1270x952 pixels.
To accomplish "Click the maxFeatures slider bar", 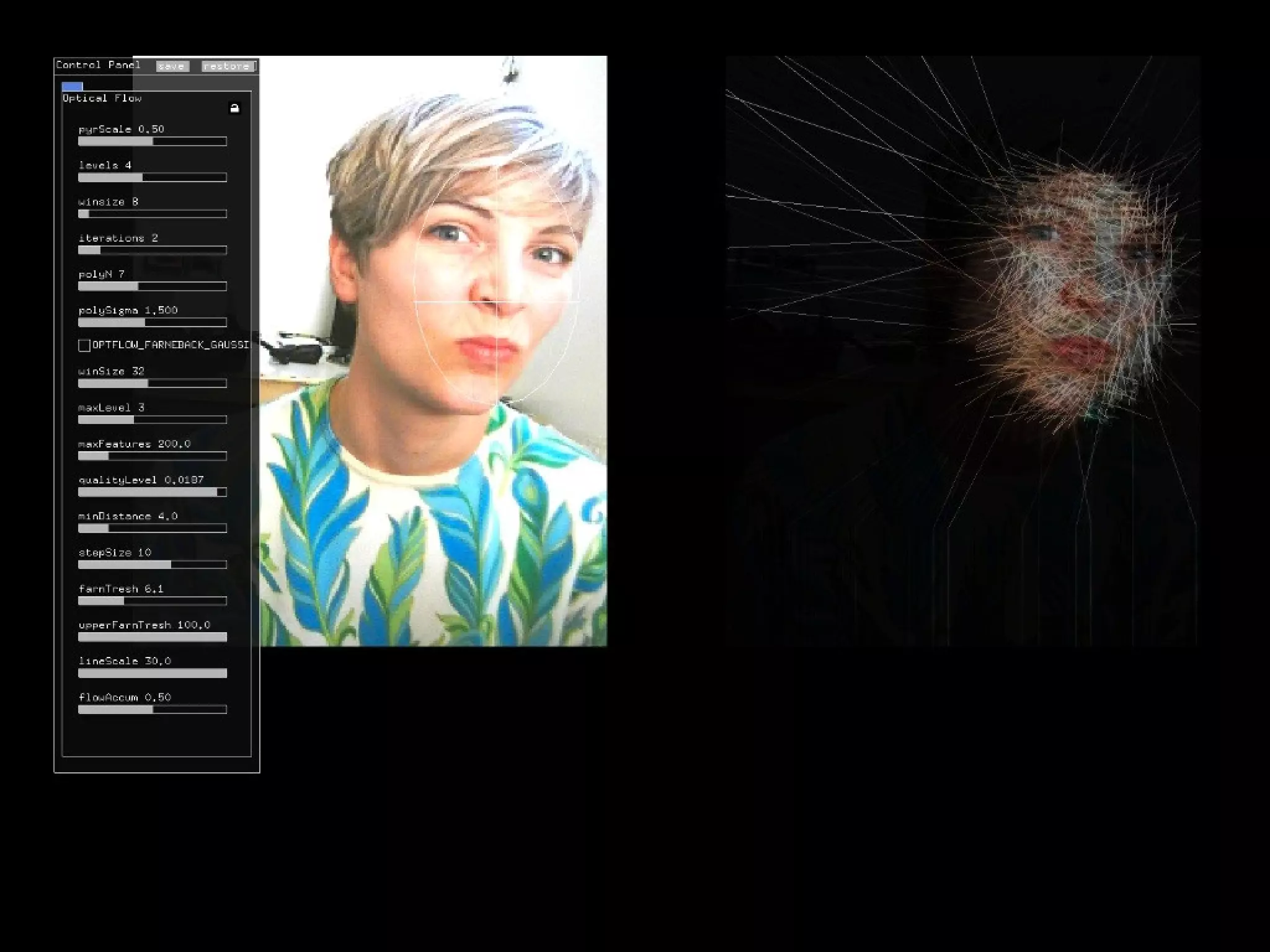I will pos(152,456).
